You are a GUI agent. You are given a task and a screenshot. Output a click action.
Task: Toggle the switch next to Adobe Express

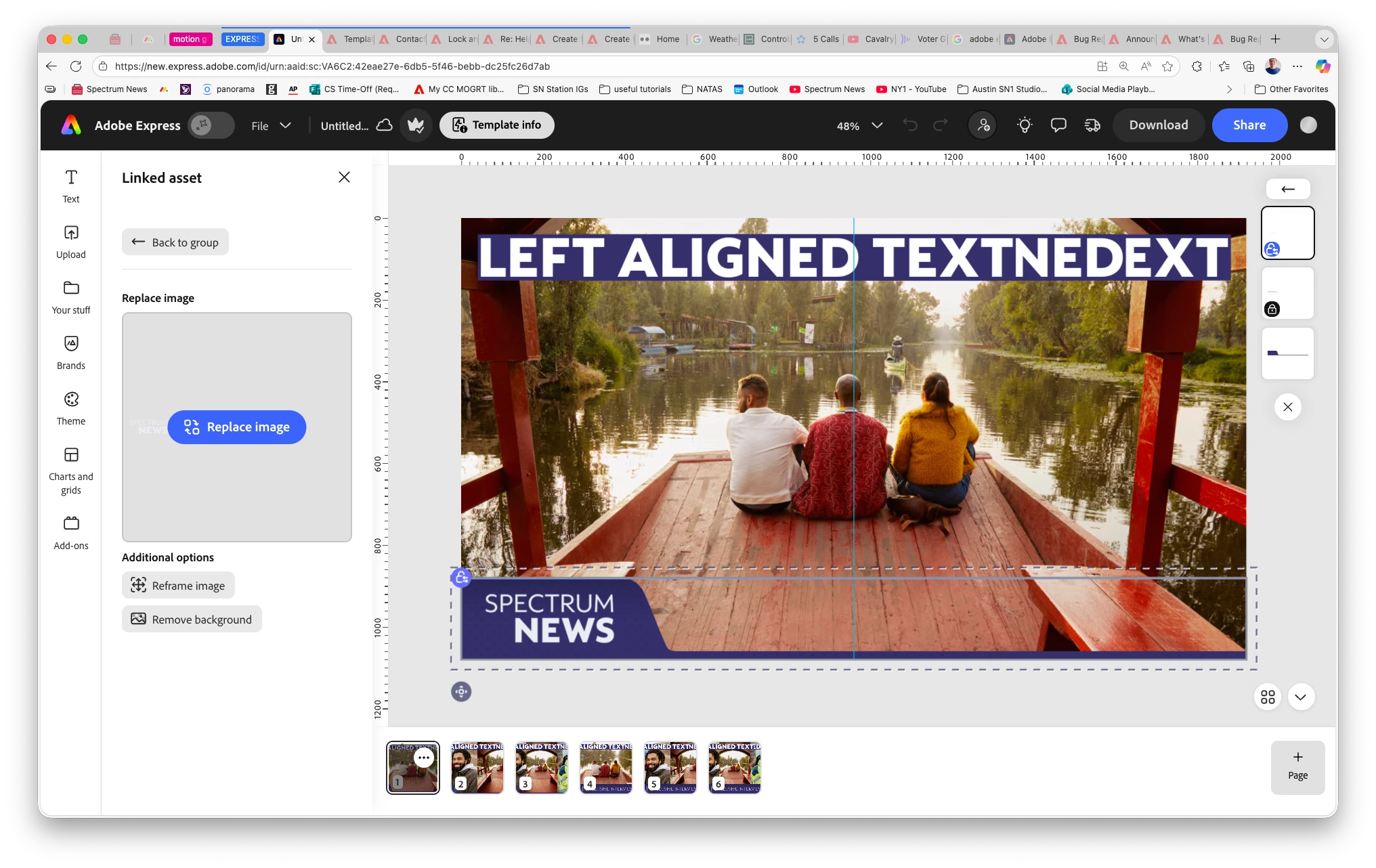point(211,125)
